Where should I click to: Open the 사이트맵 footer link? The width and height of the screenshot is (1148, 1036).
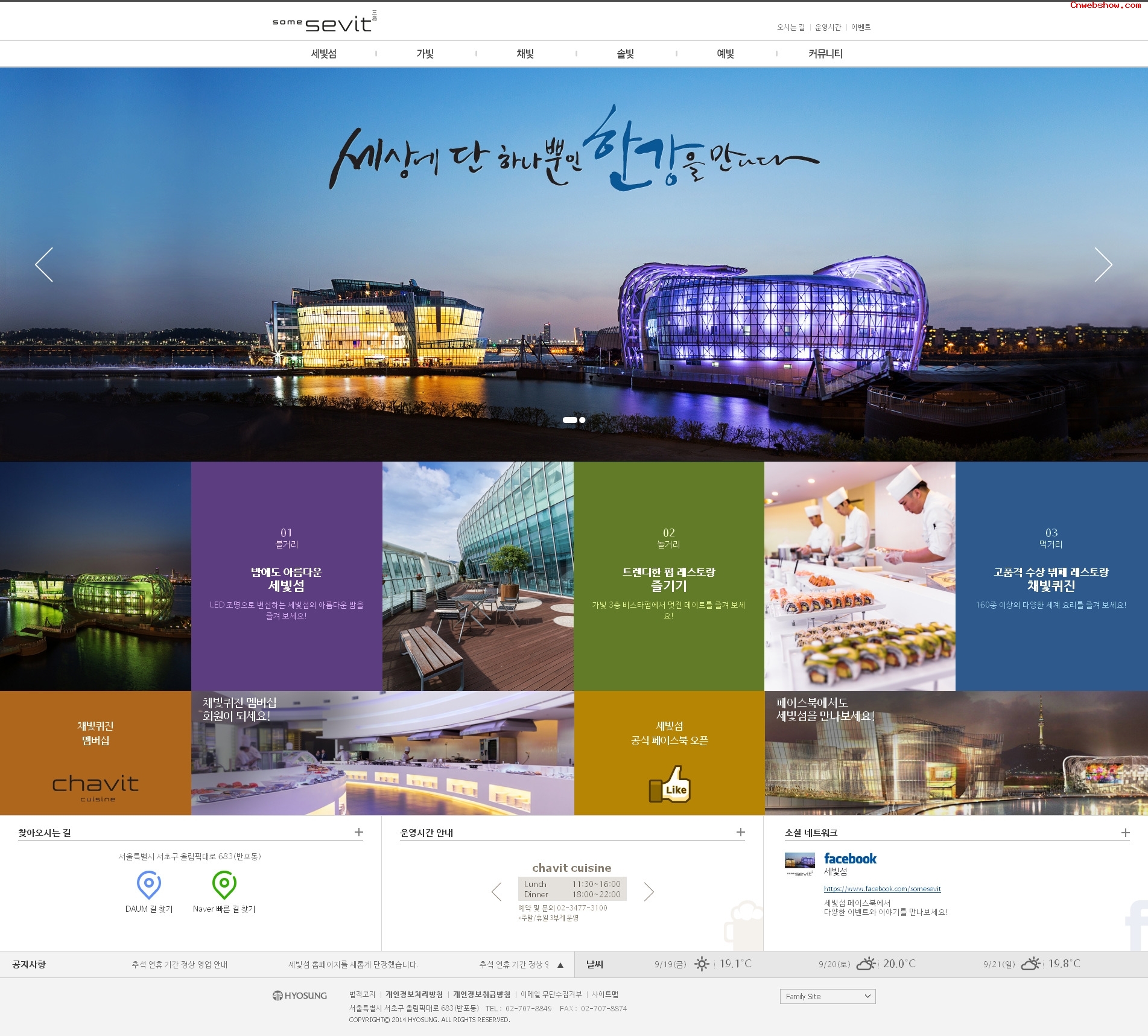click(604, 994)
